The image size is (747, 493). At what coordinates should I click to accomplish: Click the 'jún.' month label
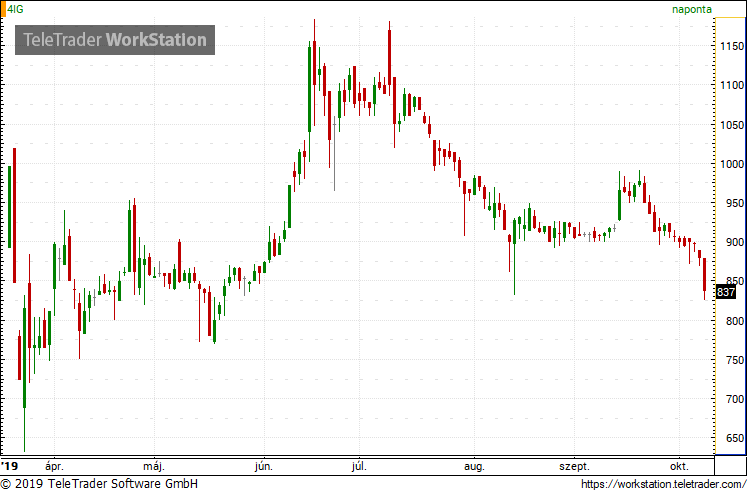click(x=264, y=466)
